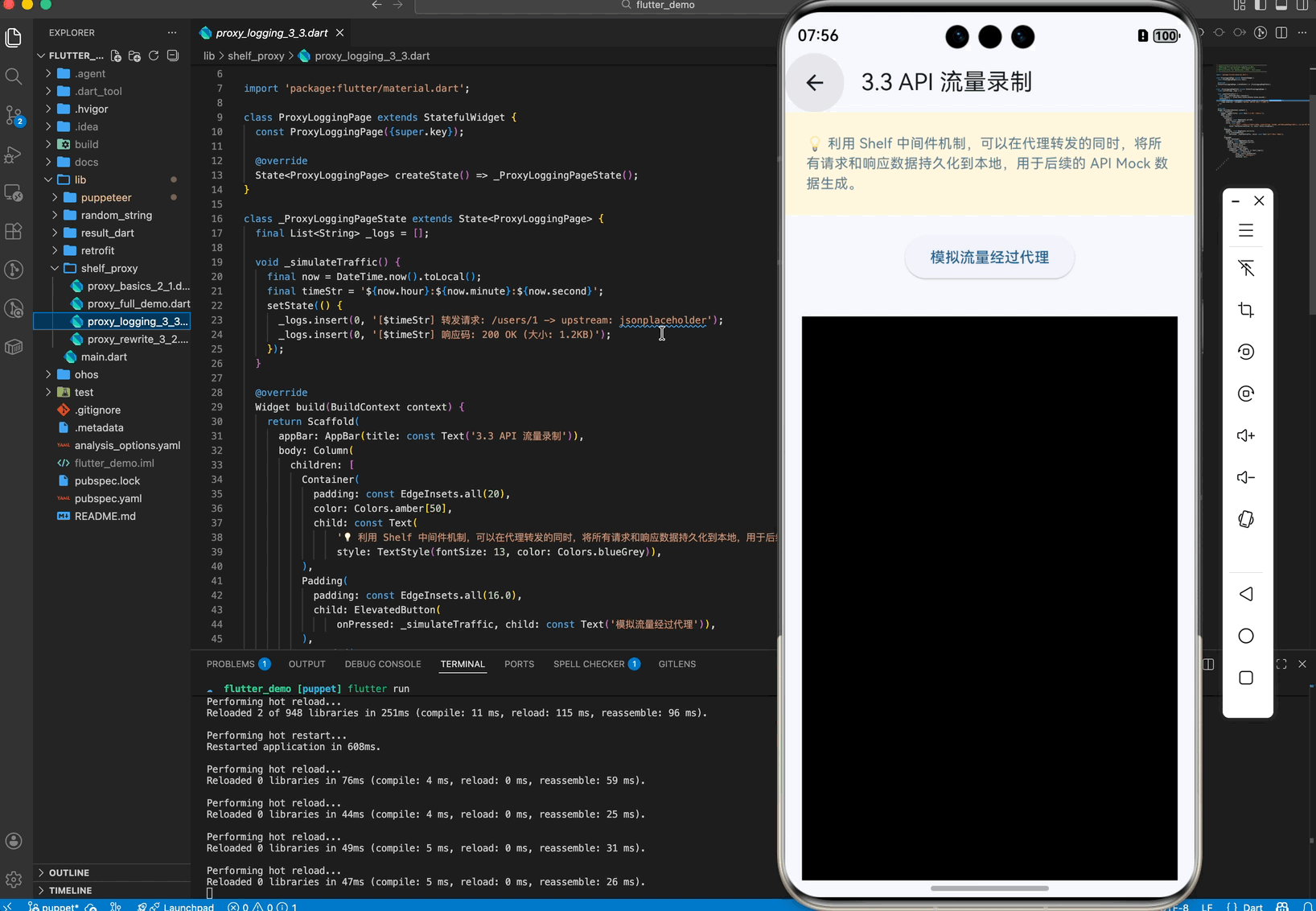The height and width of the screenshot is (911, 1316).
Task: Click errors and warnings count in status bar
Action: (x=263, y=907)
